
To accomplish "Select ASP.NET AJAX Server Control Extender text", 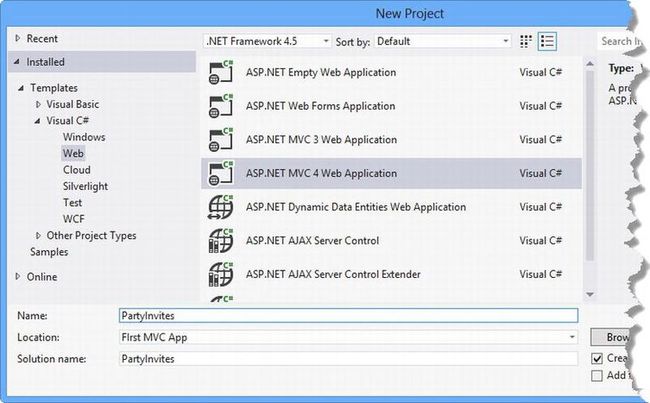I will pos(333,274).
